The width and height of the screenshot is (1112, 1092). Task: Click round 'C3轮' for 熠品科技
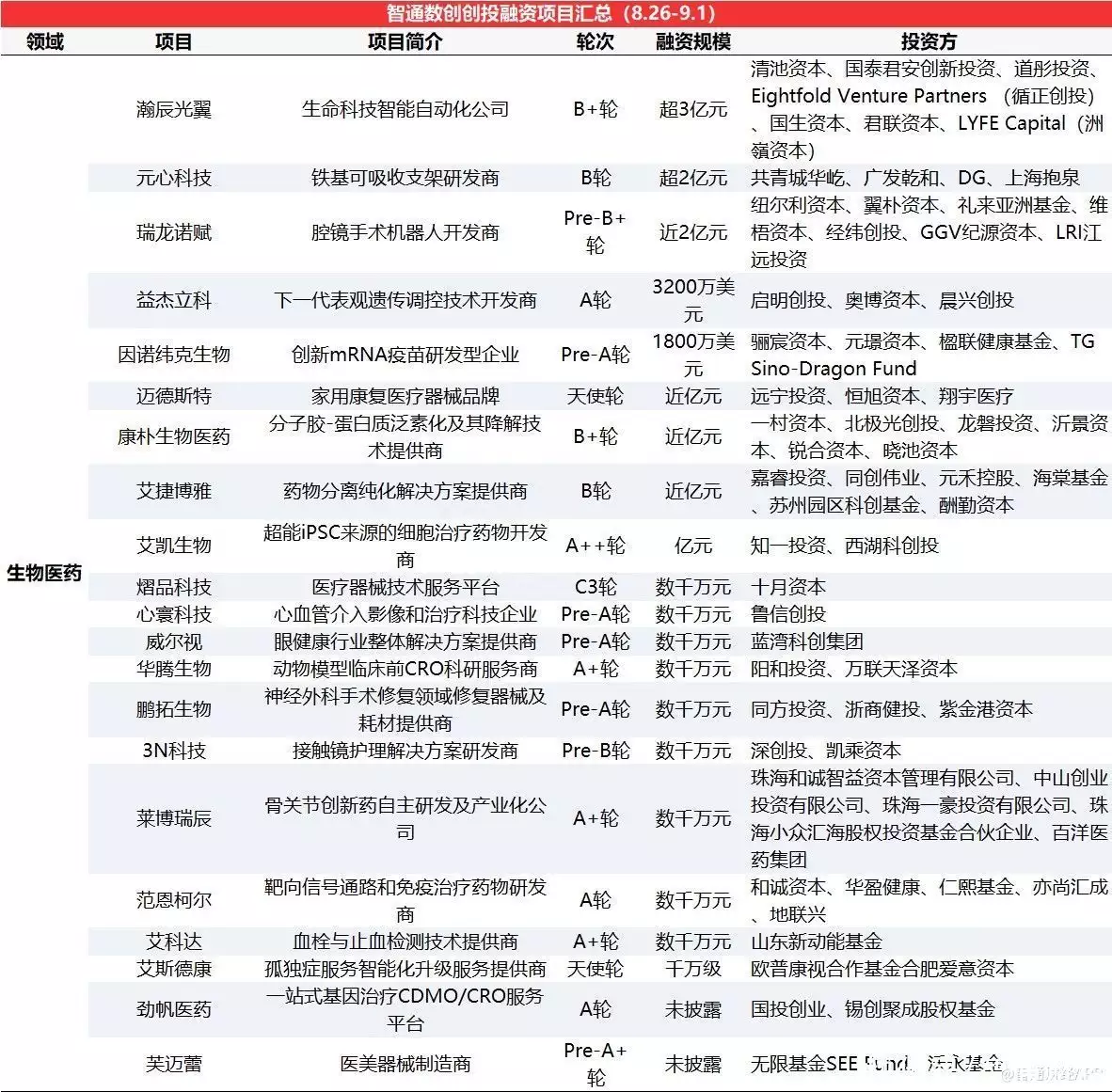(x=595, y=587)
